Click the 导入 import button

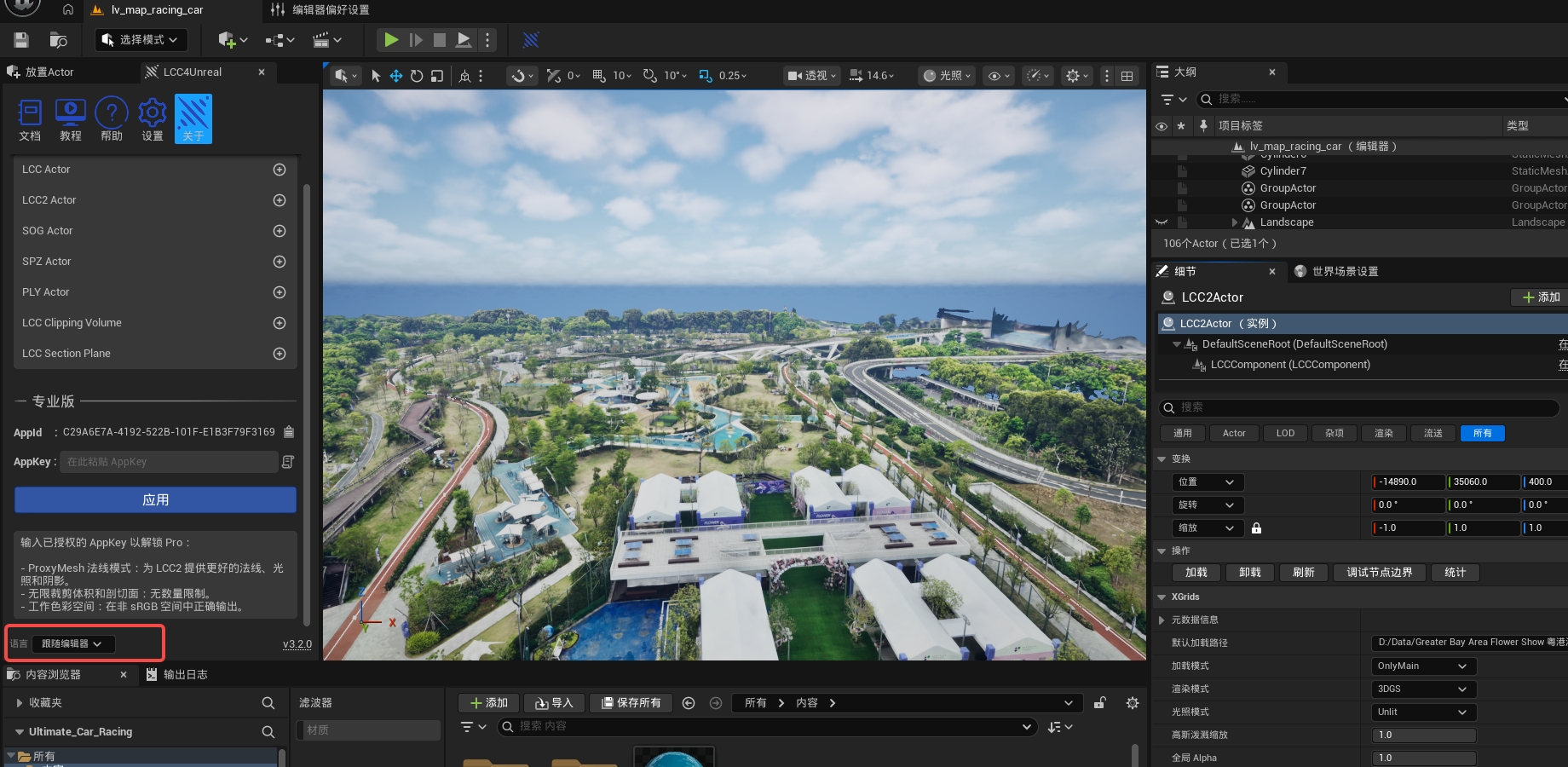[554, 703]
